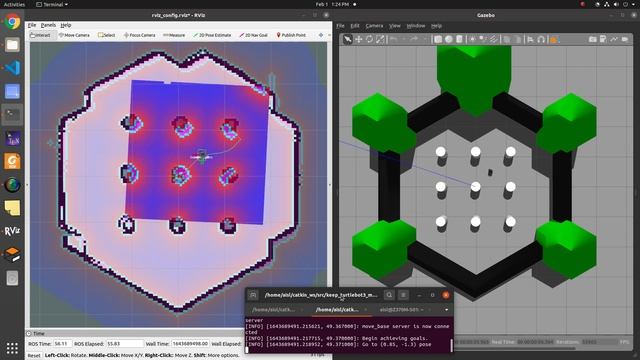Click the ROS Time field in RViz
Screen dimensions: 640x360
63,344
